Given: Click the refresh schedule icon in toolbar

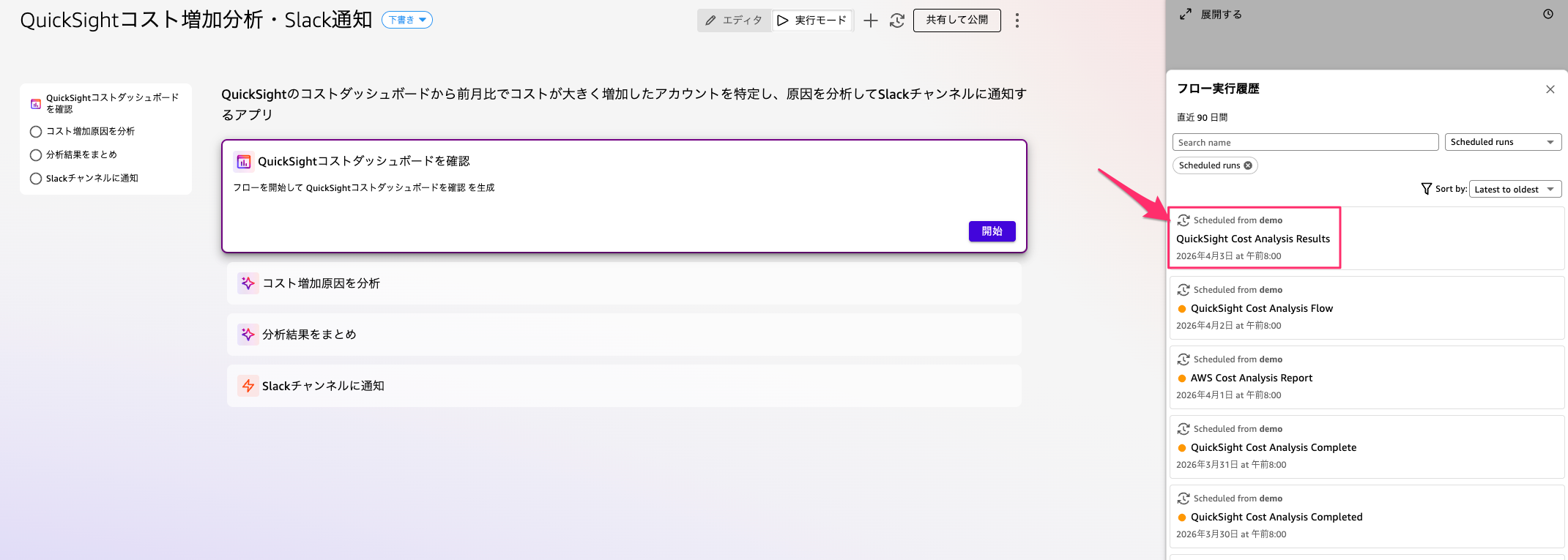Looking at the screenshot, I should 897,20.
